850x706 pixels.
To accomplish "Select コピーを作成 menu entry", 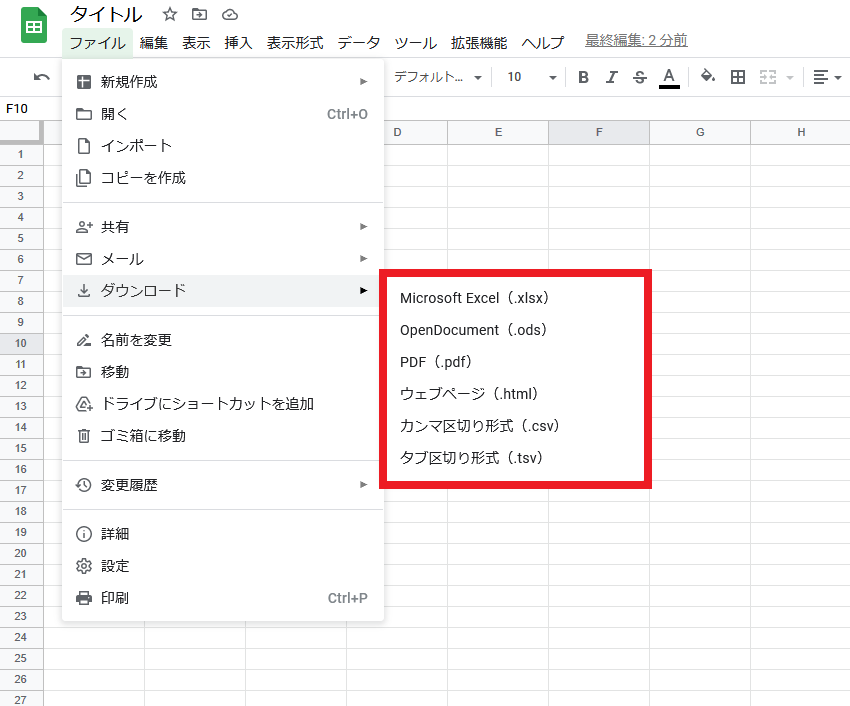I will (x=223, y=178).
